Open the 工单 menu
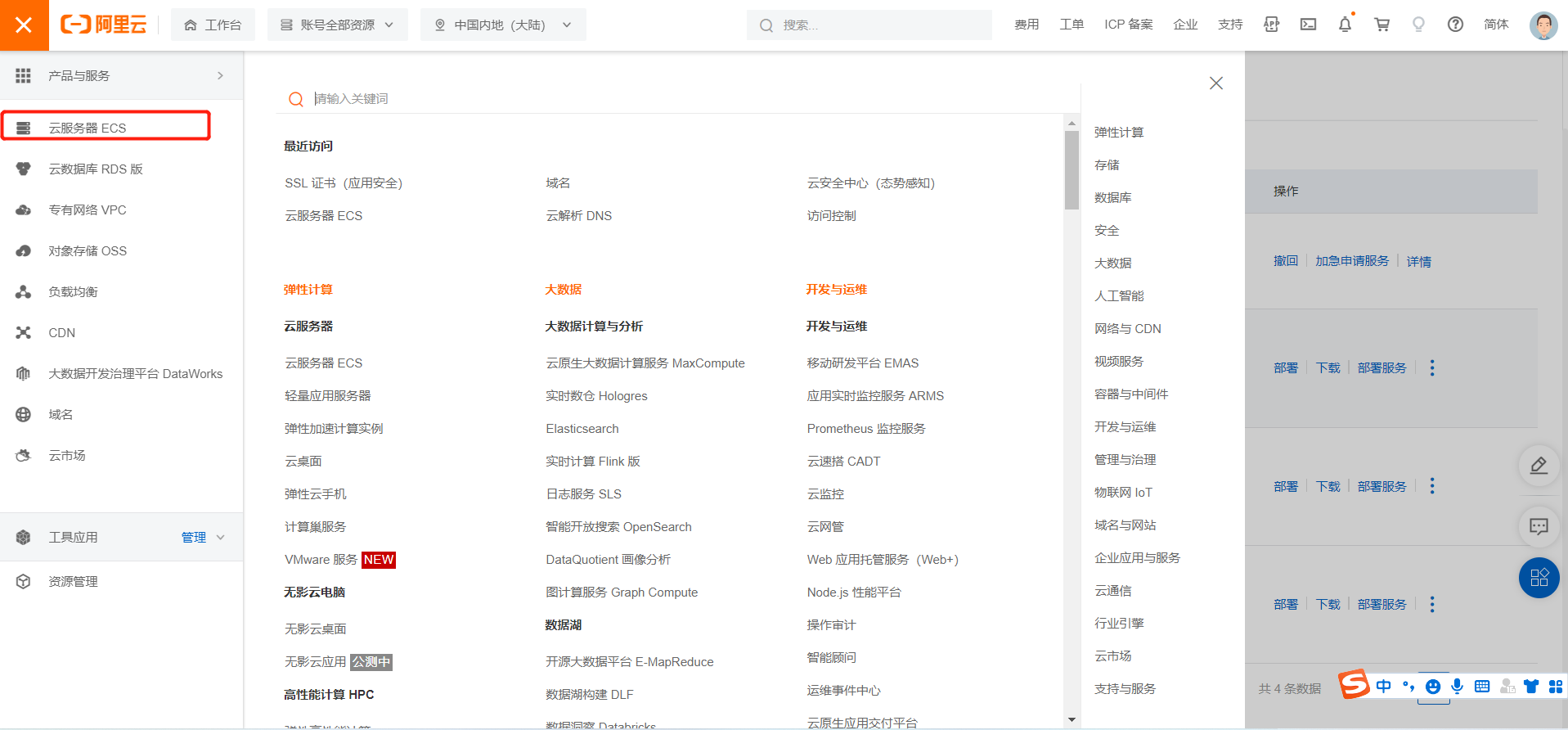This screenshot has height=730, width=1568. pos(1072,25)
